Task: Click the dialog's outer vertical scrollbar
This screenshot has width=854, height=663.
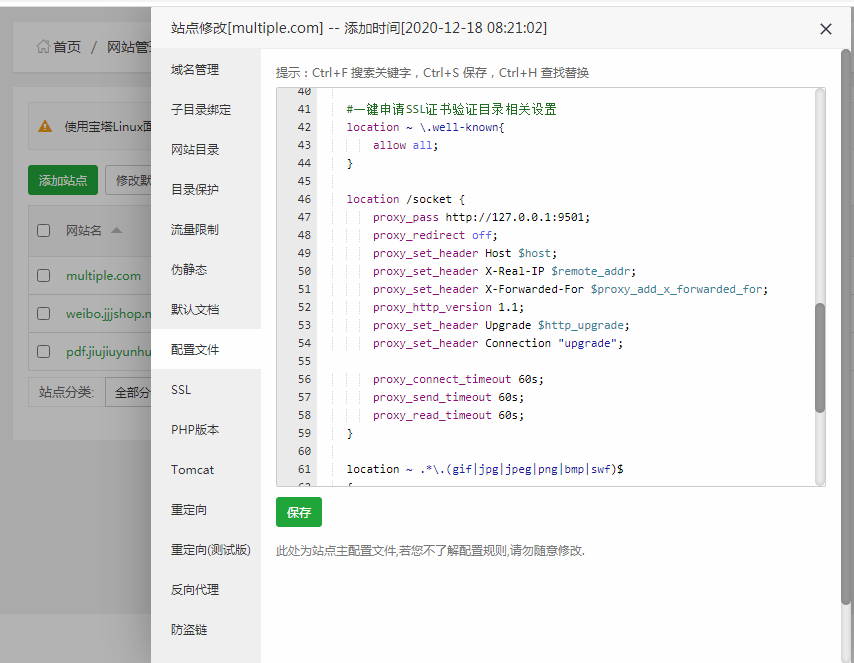Action: tap(845, 327)
